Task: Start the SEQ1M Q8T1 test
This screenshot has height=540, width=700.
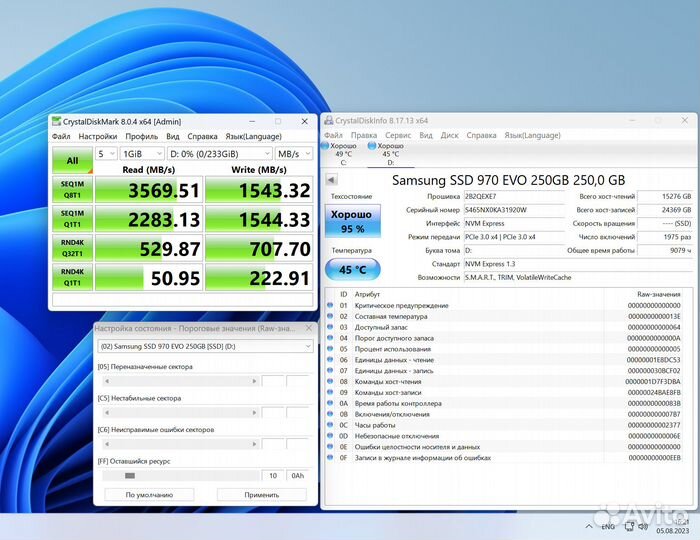Action: [x=72, y=190]
